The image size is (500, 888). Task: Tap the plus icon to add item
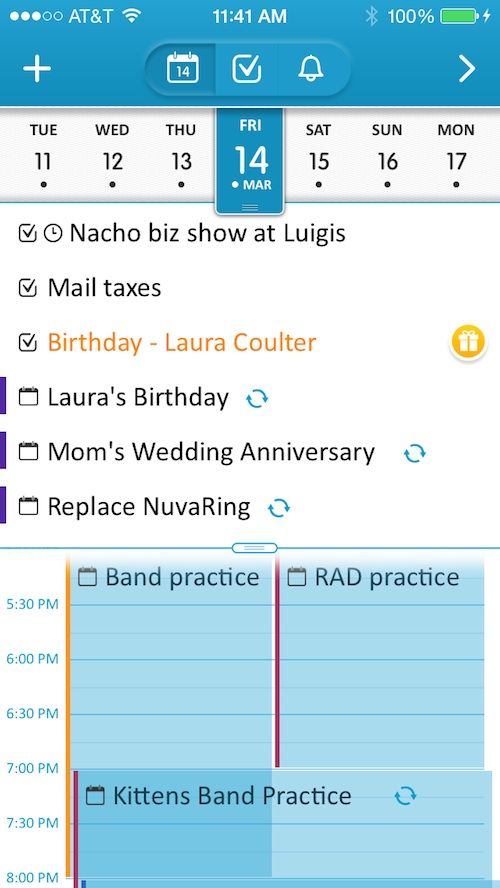click(x=37, y=69)
